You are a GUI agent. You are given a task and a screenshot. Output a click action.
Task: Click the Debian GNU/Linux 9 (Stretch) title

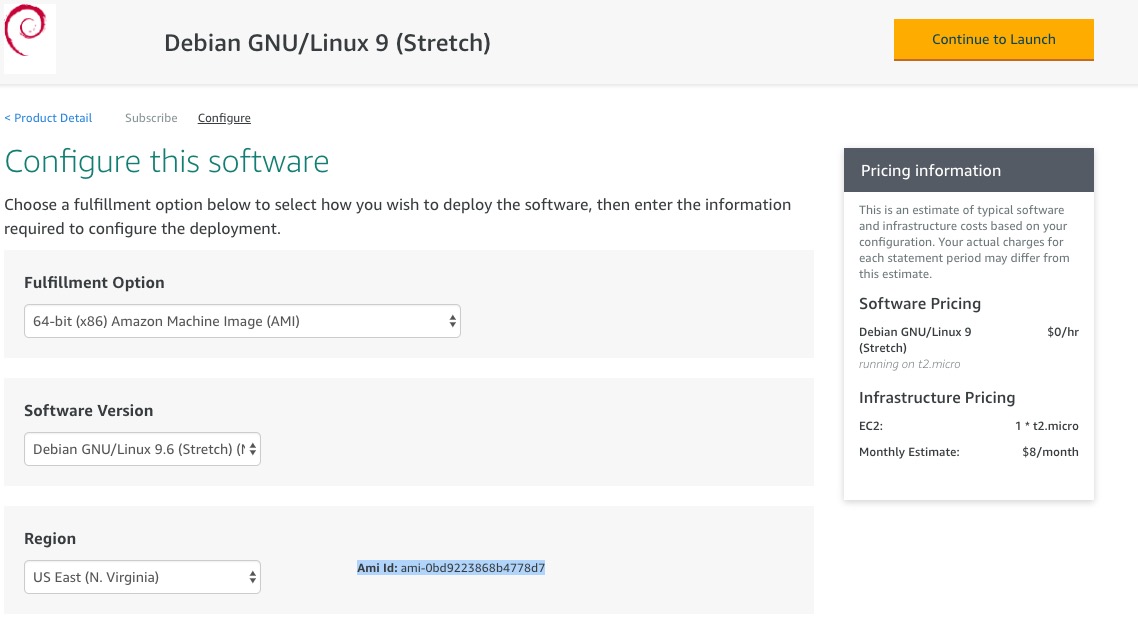tap(327, 42)
